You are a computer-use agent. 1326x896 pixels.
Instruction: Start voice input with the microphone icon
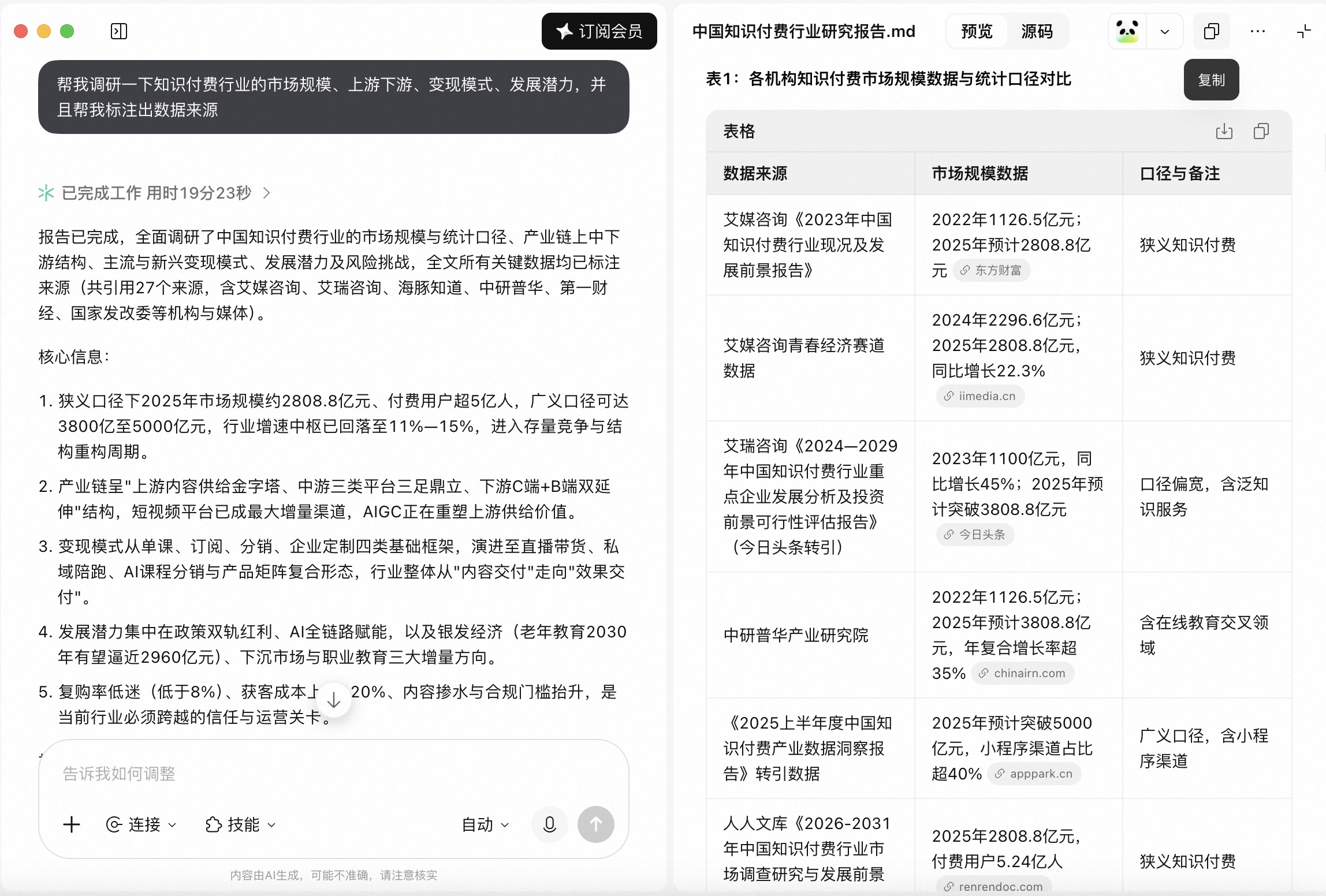[550, 824]
